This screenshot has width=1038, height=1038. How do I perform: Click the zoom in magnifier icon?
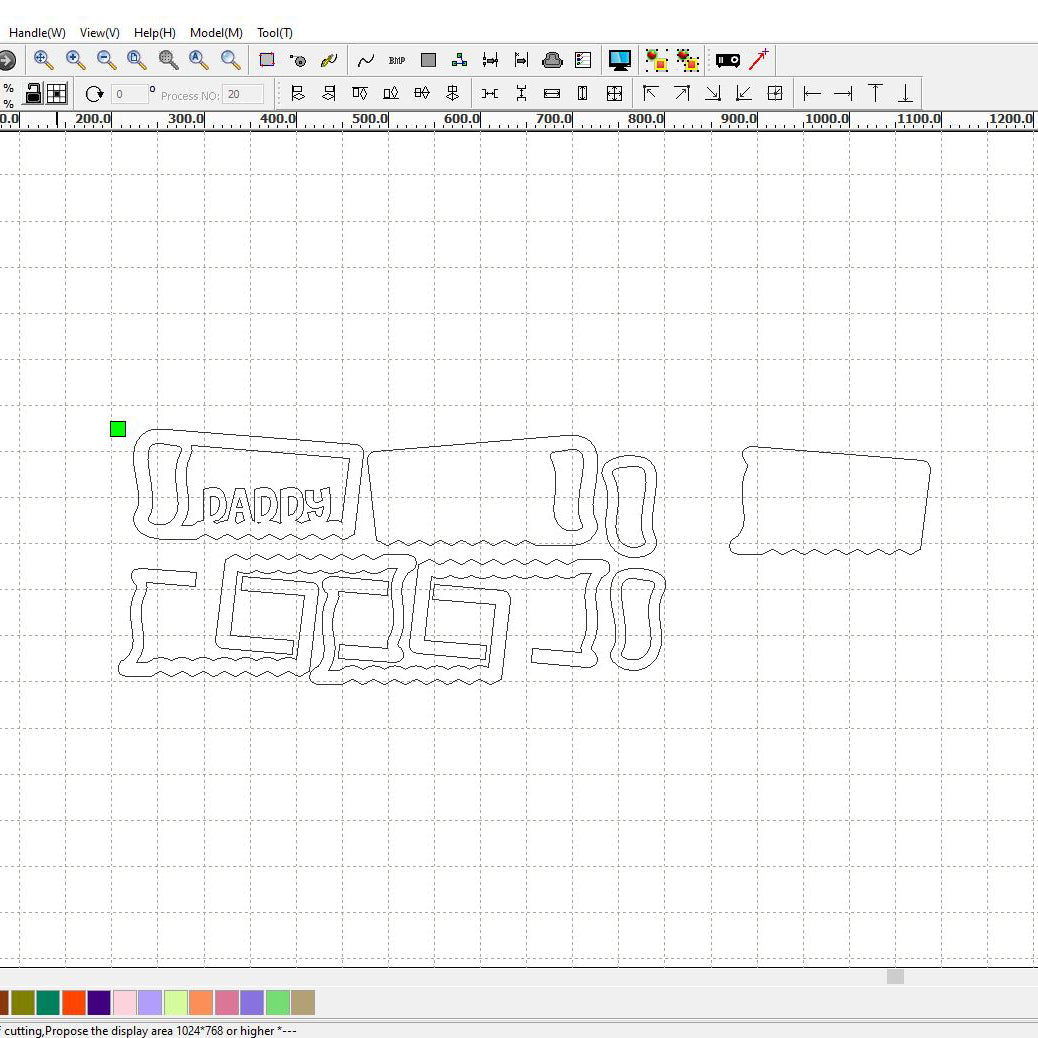pos(75,60)
